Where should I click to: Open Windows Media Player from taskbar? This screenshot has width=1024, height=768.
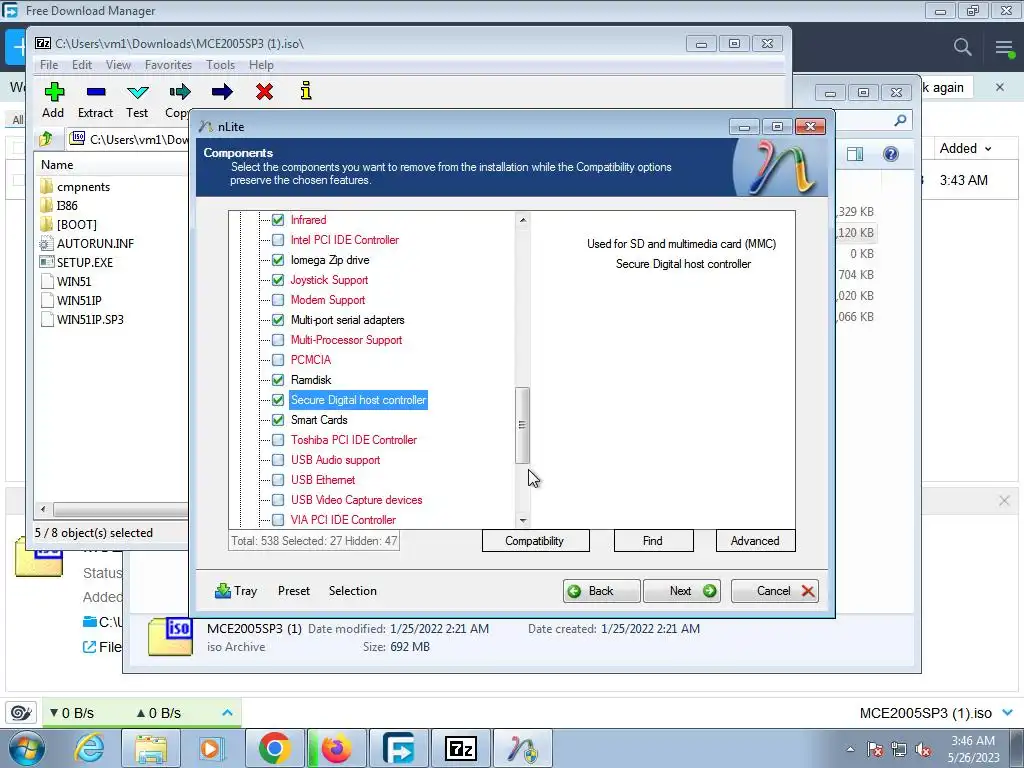tap(212, 748)
